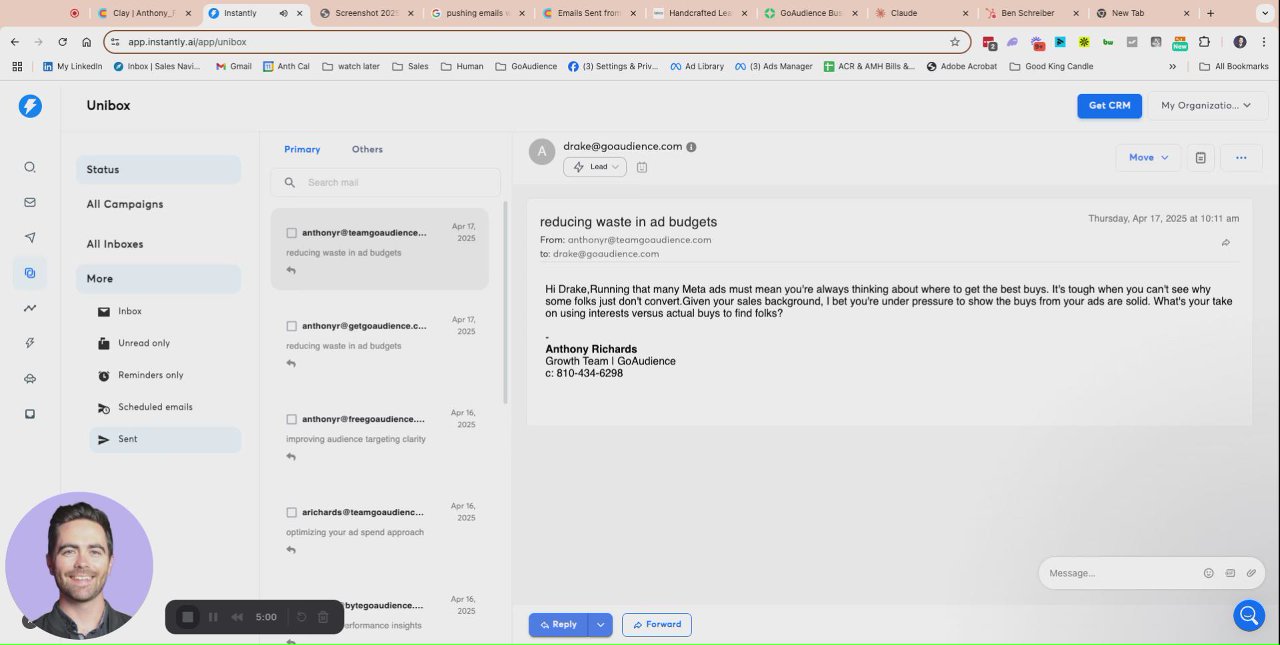The height and width of the screenshot is (645, 1280).
Task: Open the All Bookmarks folder
Action: pos(1234,67)
